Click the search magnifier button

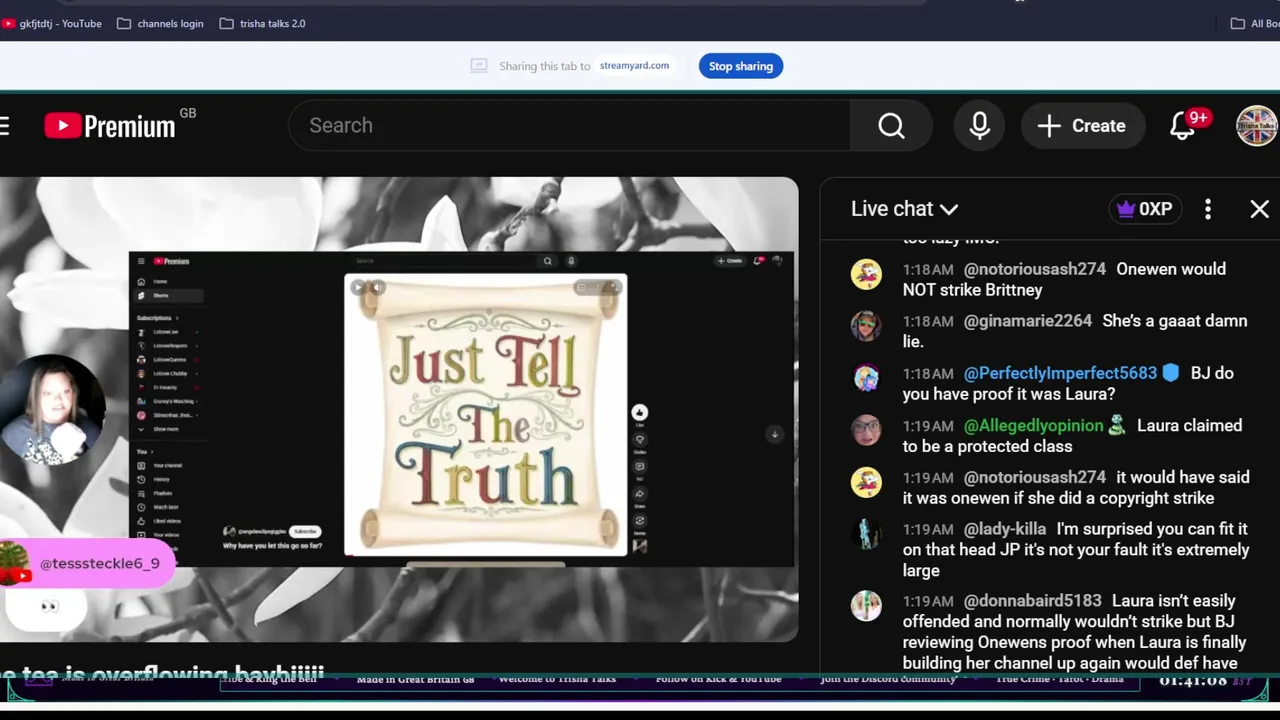tap(891, 125)
